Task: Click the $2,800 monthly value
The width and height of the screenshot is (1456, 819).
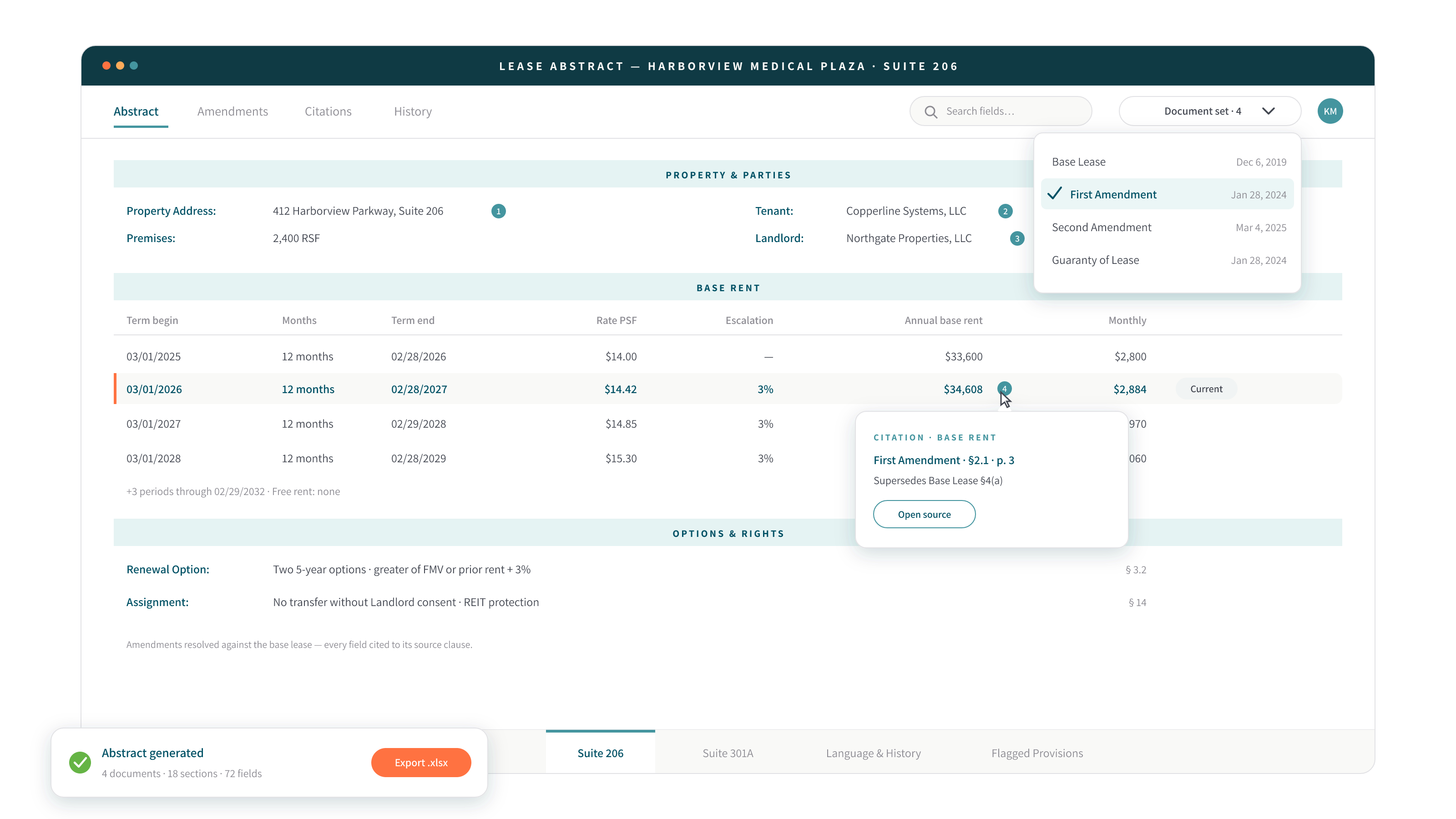Action: click(x=1130, y=357)
